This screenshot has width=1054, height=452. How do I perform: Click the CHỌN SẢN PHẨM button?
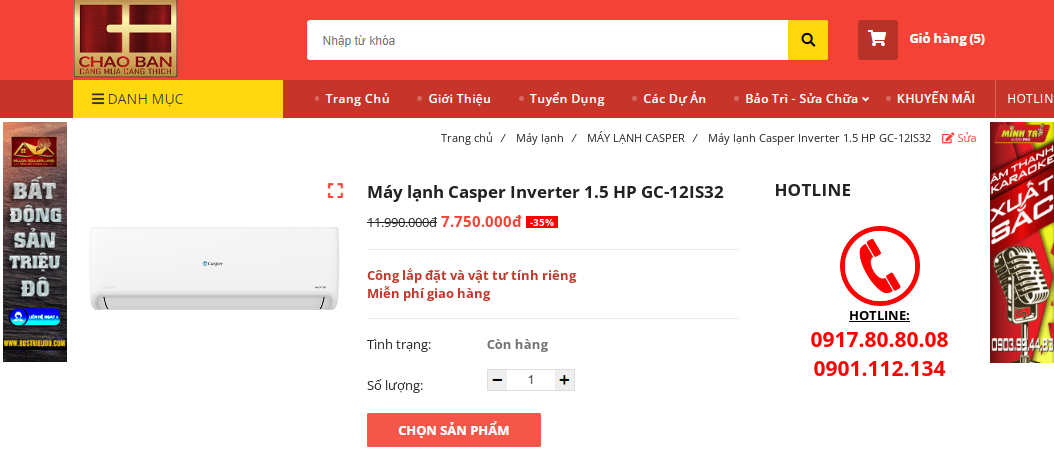[454, 430]
